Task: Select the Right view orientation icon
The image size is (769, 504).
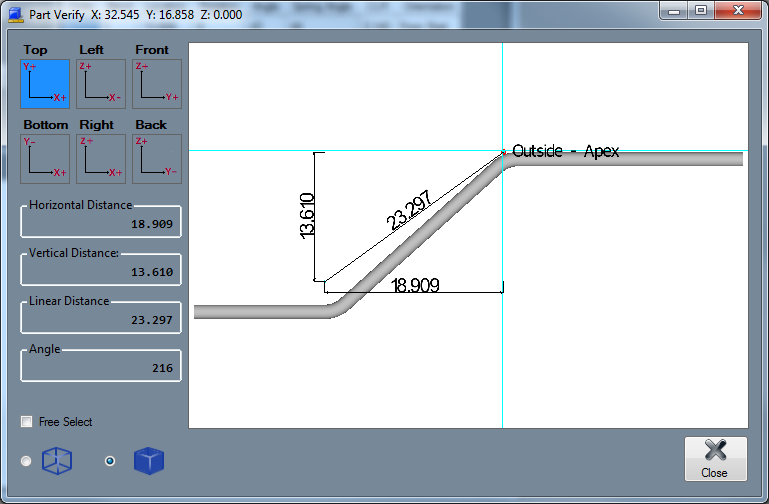Action: [x=101, y=159]
